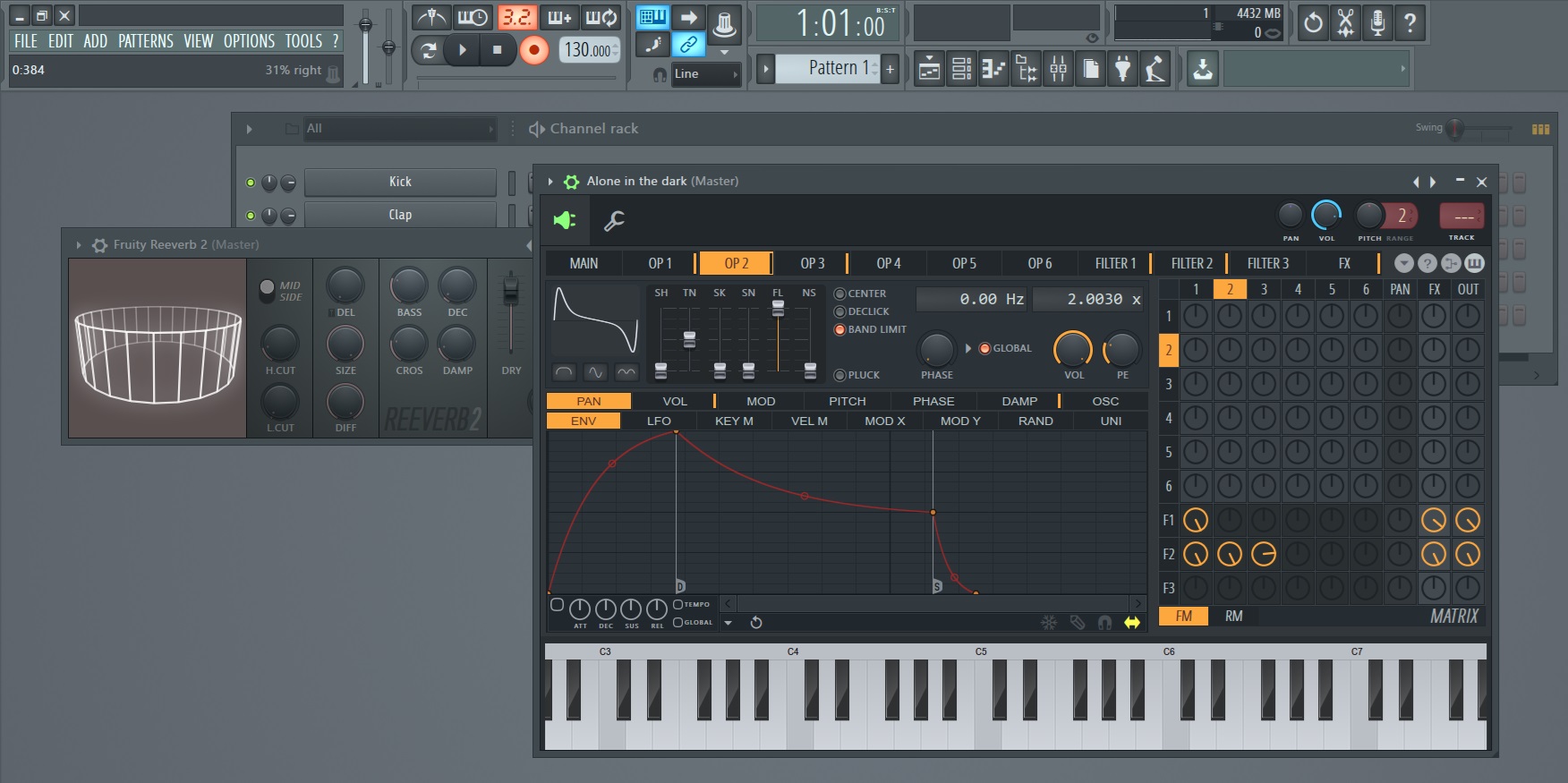Open the mixer view
This screenshot has height=783, width=1568.
[x=1059, y=69]
